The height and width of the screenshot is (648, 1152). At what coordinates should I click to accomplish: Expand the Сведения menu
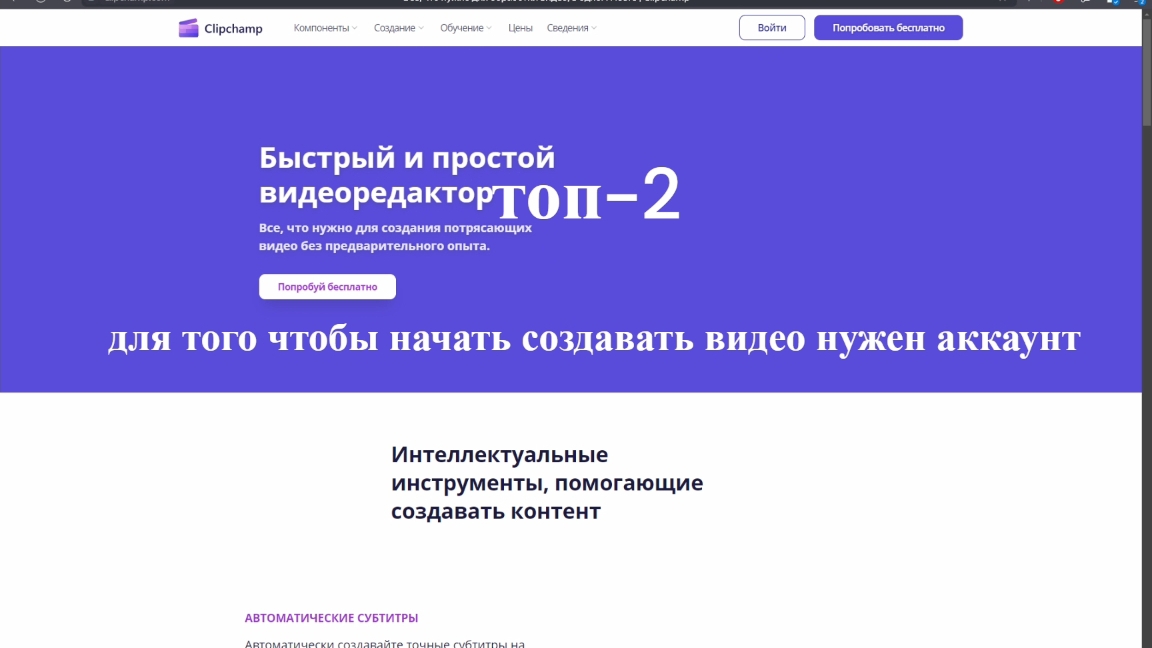[572, 28]
